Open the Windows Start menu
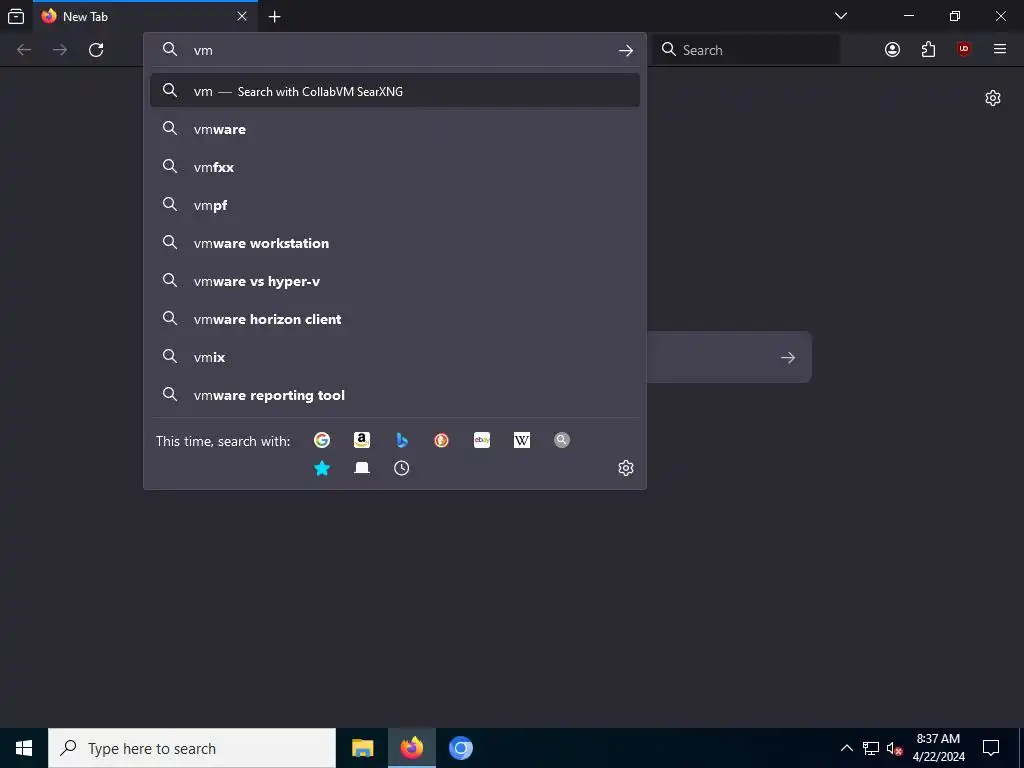The height and width of the screenshot is (768, 1024). [24, 748]
